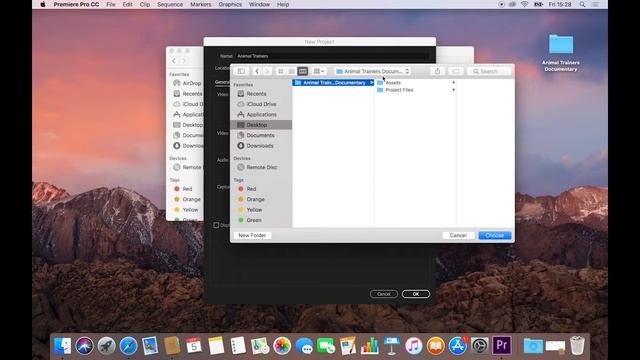This screenshot has width=640, height=360.
Task: Click Cancel in the New Project dialog
Action: point(384,294)
